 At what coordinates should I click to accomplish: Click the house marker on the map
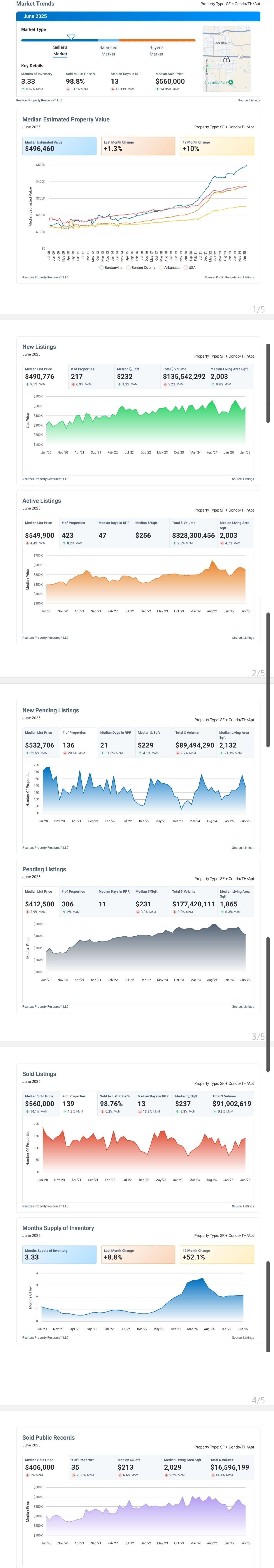coord(226,59)
